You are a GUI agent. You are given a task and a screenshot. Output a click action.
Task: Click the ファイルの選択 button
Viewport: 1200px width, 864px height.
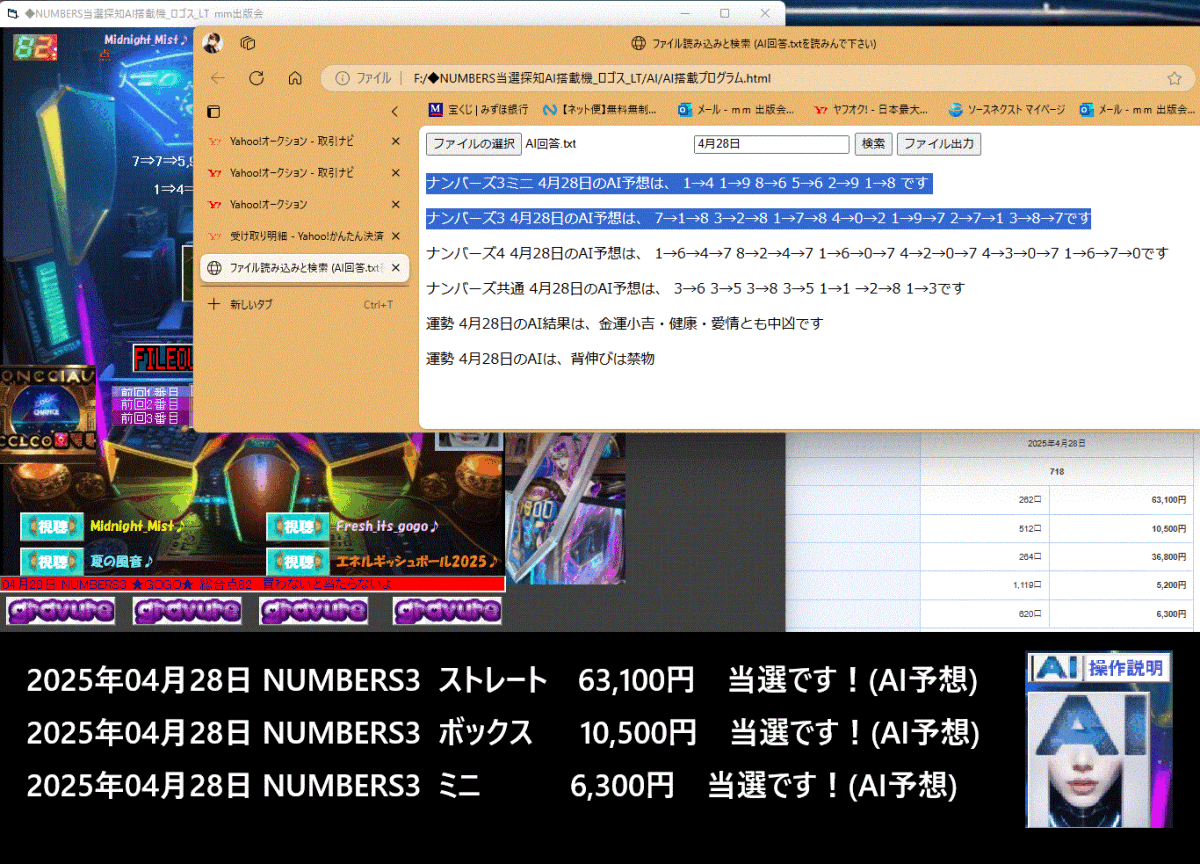[473, 144]
